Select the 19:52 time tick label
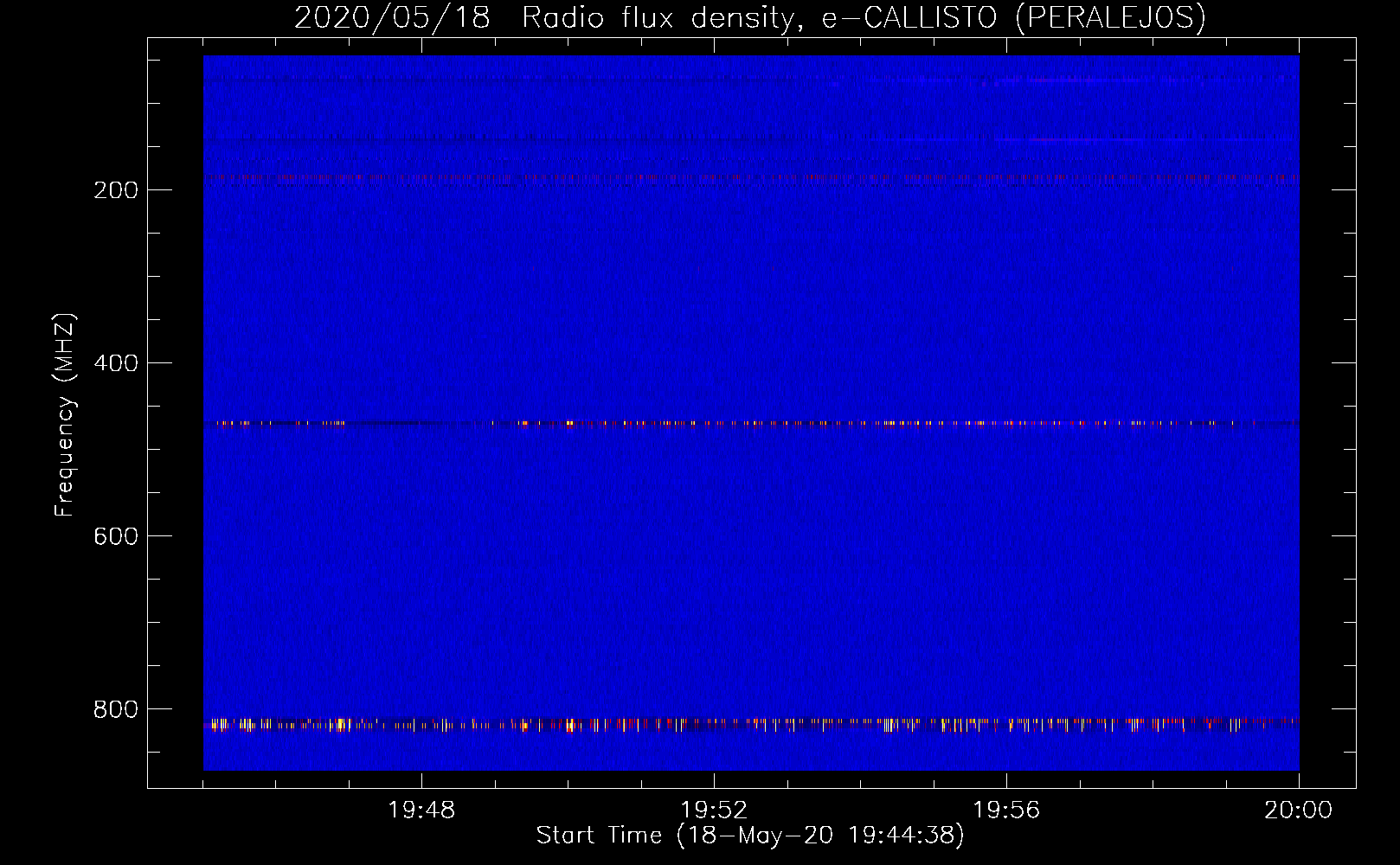This screenshot has width=1400, height=865. pyautogui.click(x=714, y=811)
